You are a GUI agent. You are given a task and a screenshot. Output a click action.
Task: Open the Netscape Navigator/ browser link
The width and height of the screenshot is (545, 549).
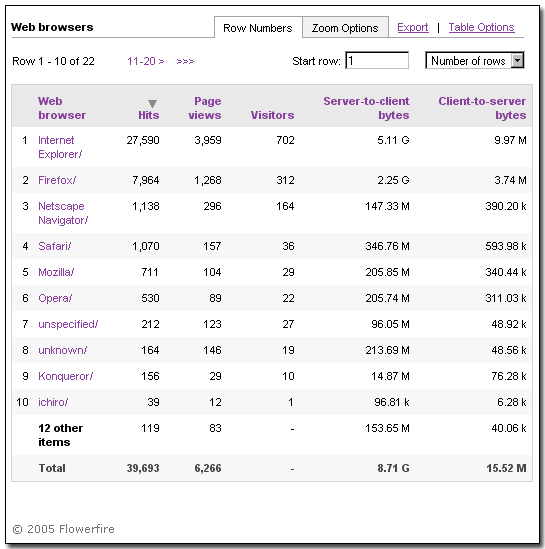click(x=63, y=213)
